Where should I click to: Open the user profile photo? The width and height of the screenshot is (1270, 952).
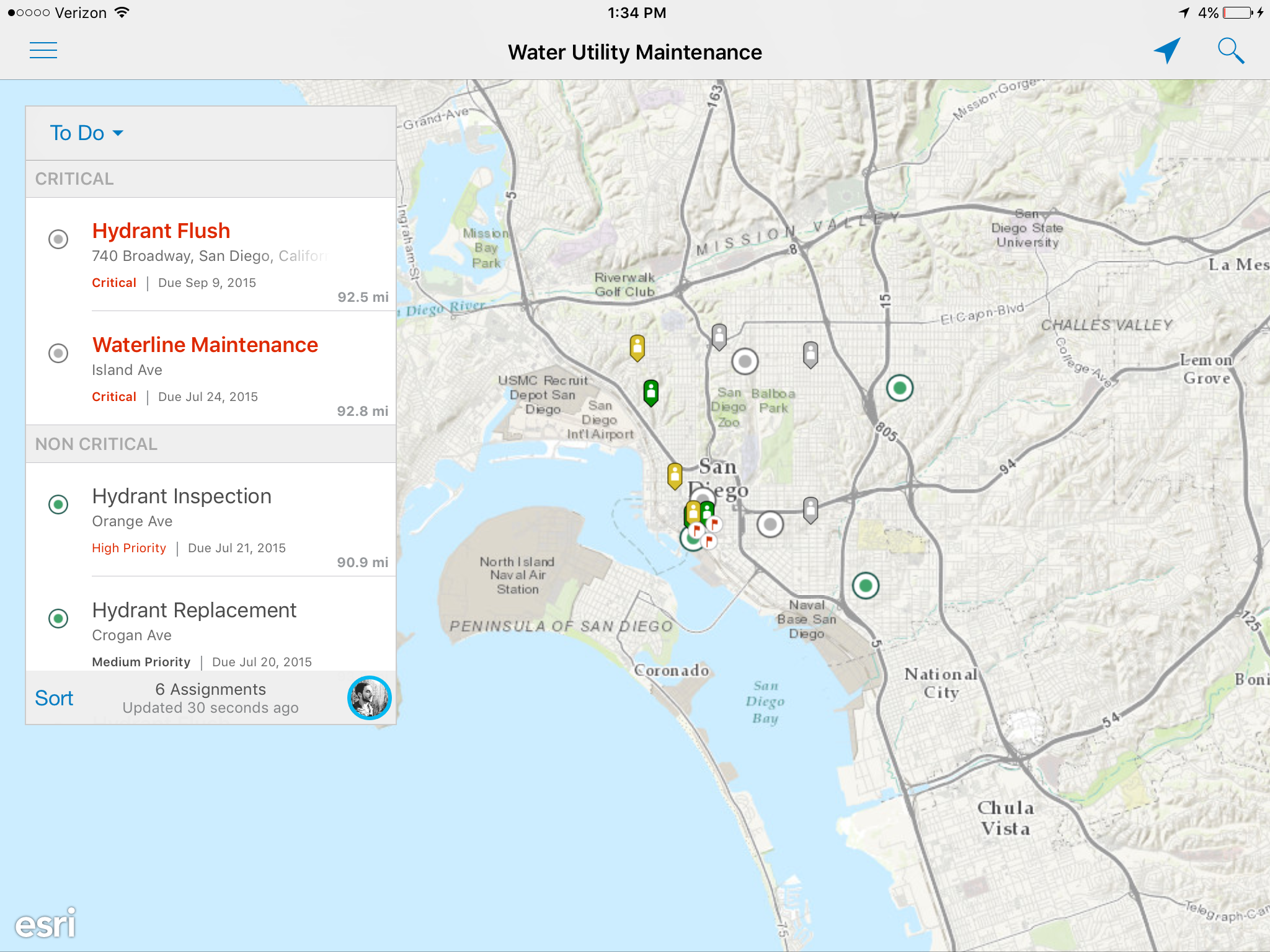[x=370, y=698]
